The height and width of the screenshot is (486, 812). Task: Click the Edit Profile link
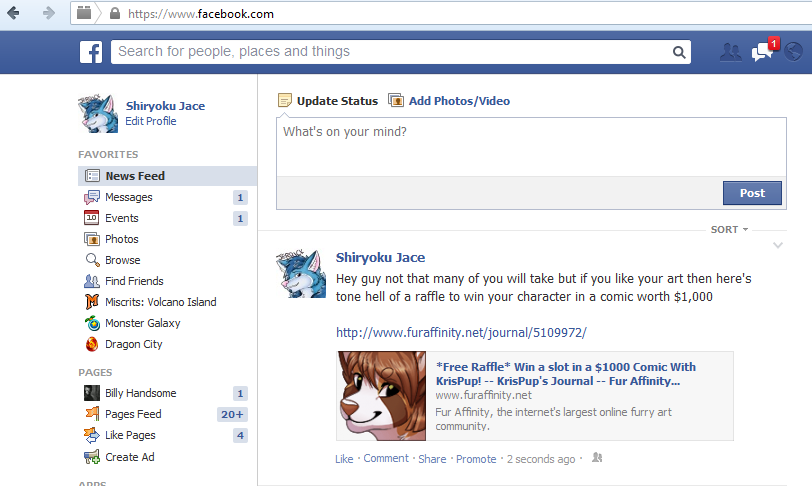point(150,121)
